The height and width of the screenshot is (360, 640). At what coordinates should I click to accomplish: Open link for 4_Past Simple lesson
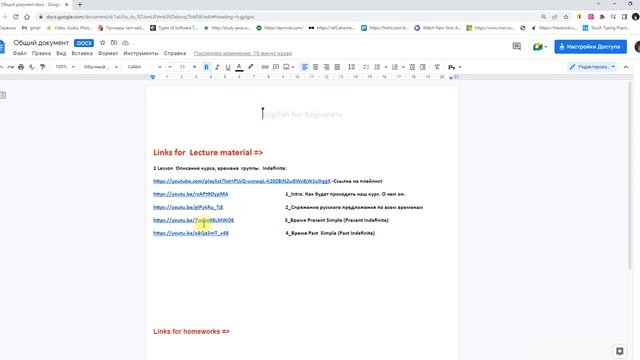coord(191,233)
